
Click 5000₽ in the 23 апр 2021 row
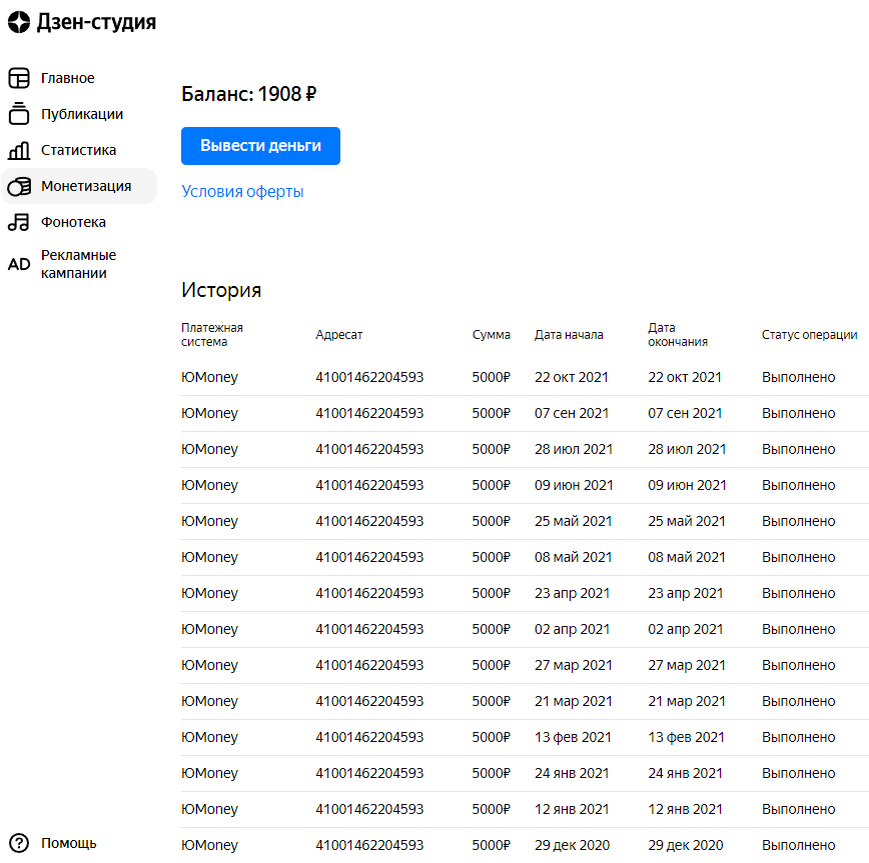click(x=491, y=594)
